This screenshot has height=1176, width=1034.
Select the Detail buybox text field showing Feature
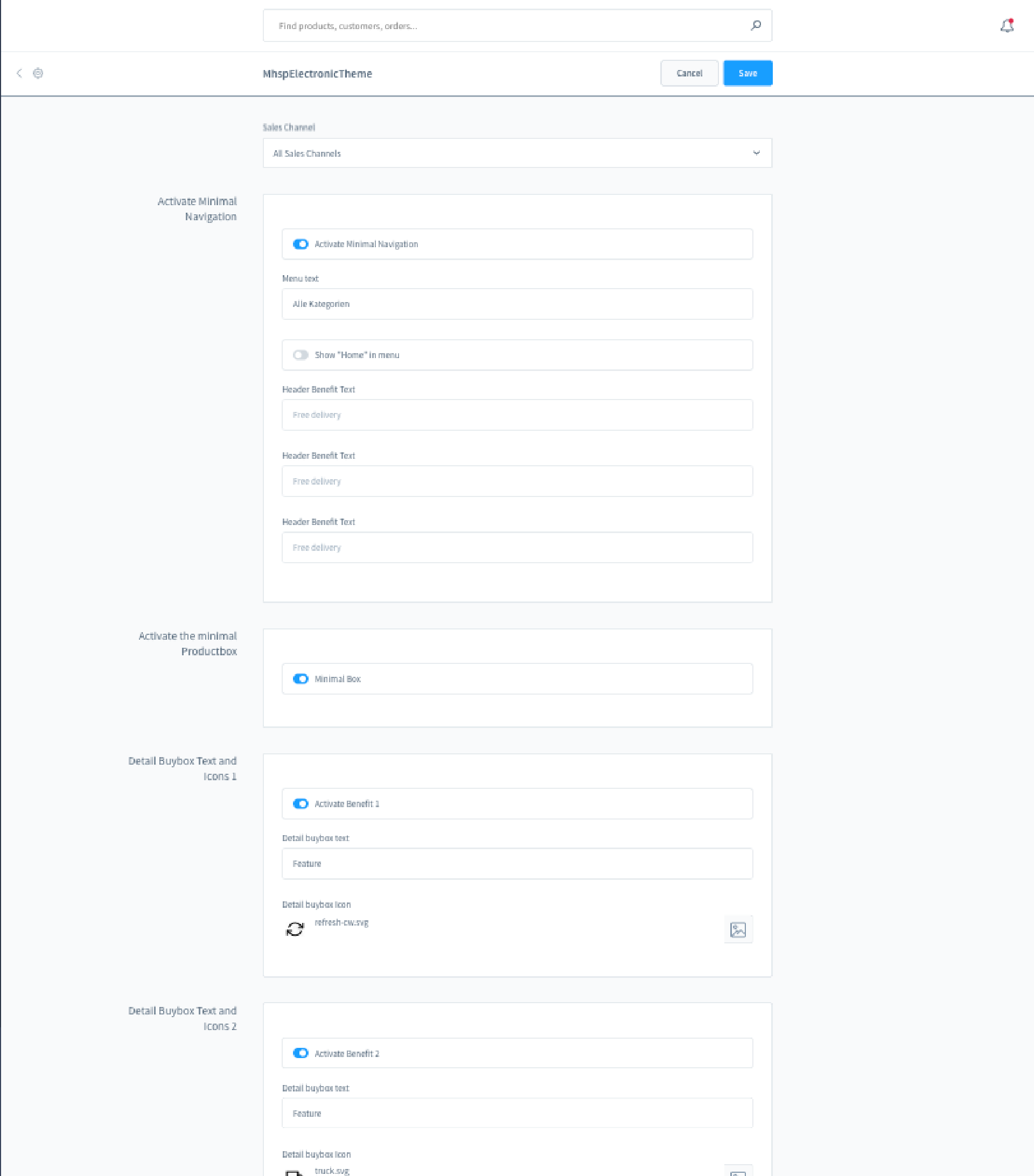click(x=516, y=863)
